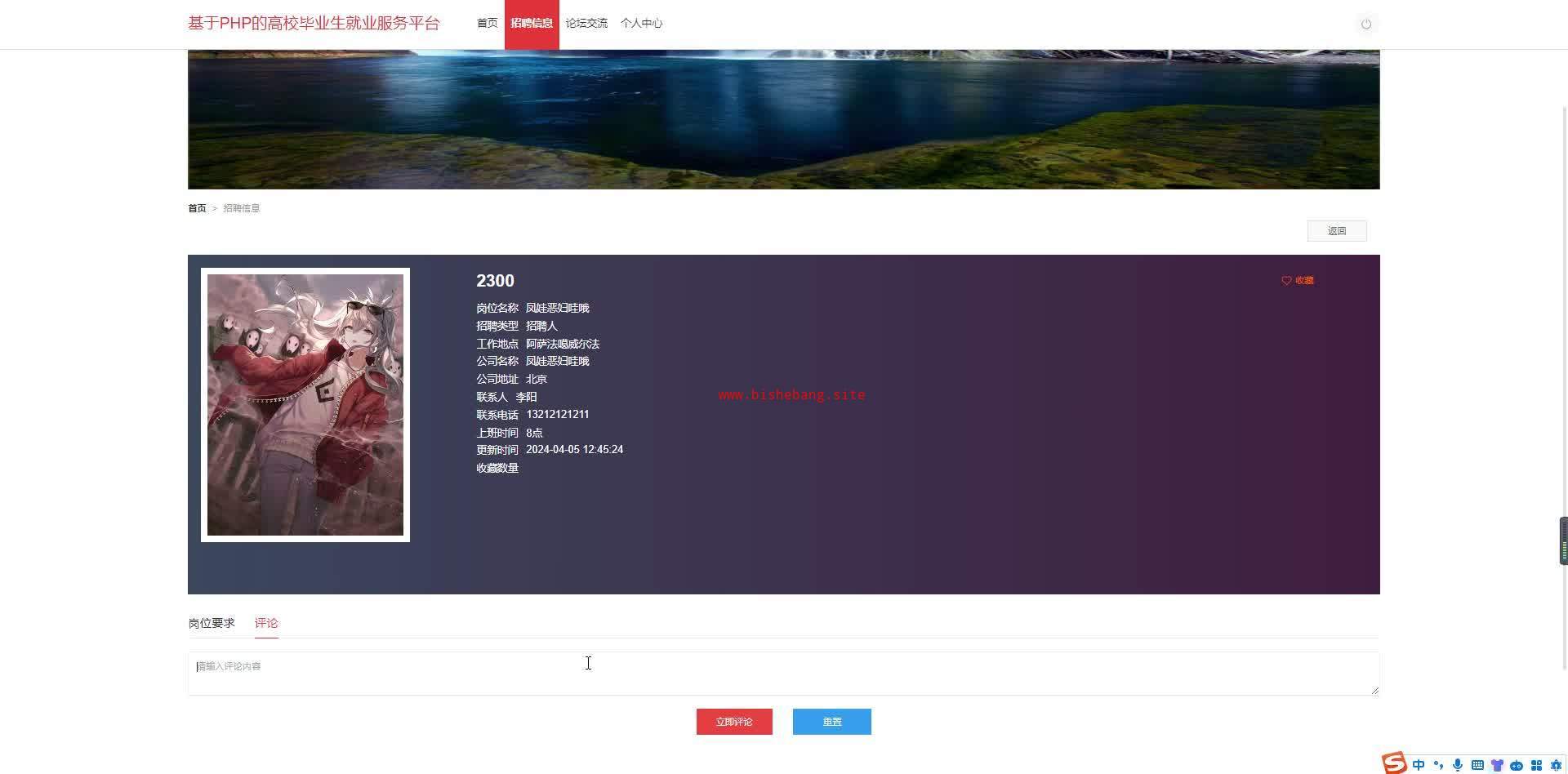The width and height of the screenshot is (1568, 774).
Task: Open Sogou toolbox grid icon
Action: click(x=1536, y=765)
